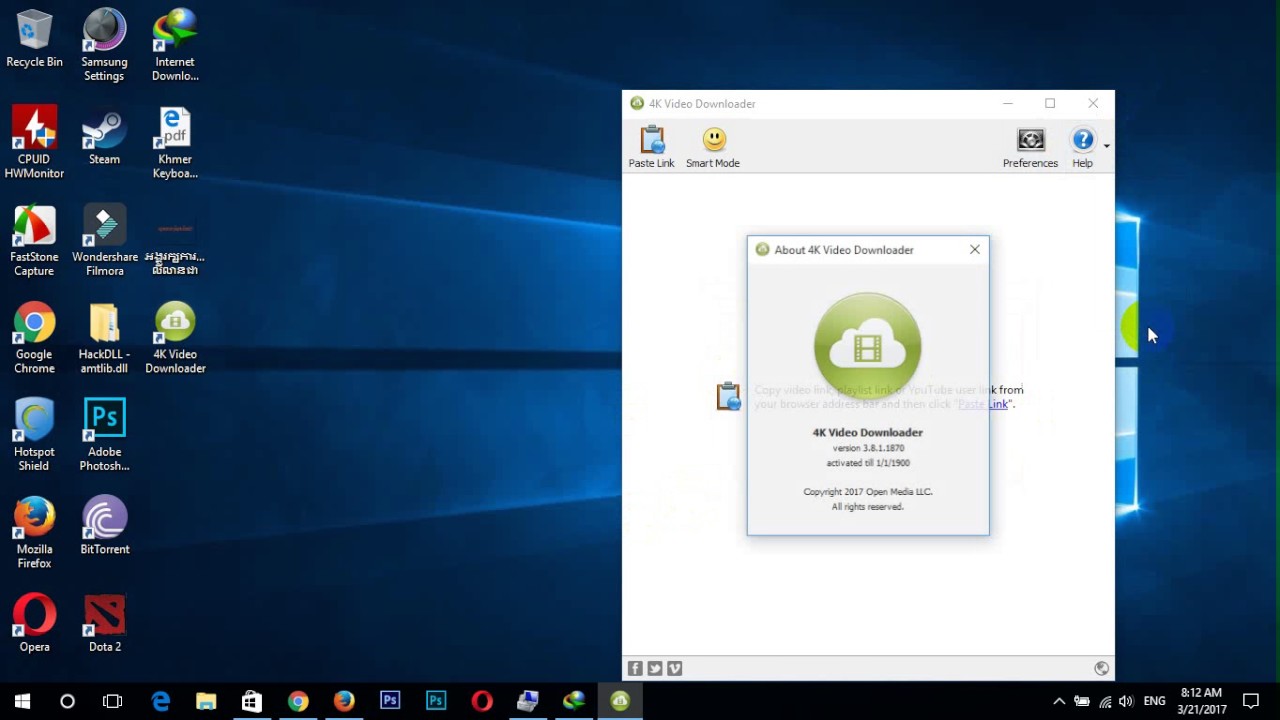Click 'activated till 1/1/1900' text
This screenshot has height=720, width=1280.
[x=868, y=463]
